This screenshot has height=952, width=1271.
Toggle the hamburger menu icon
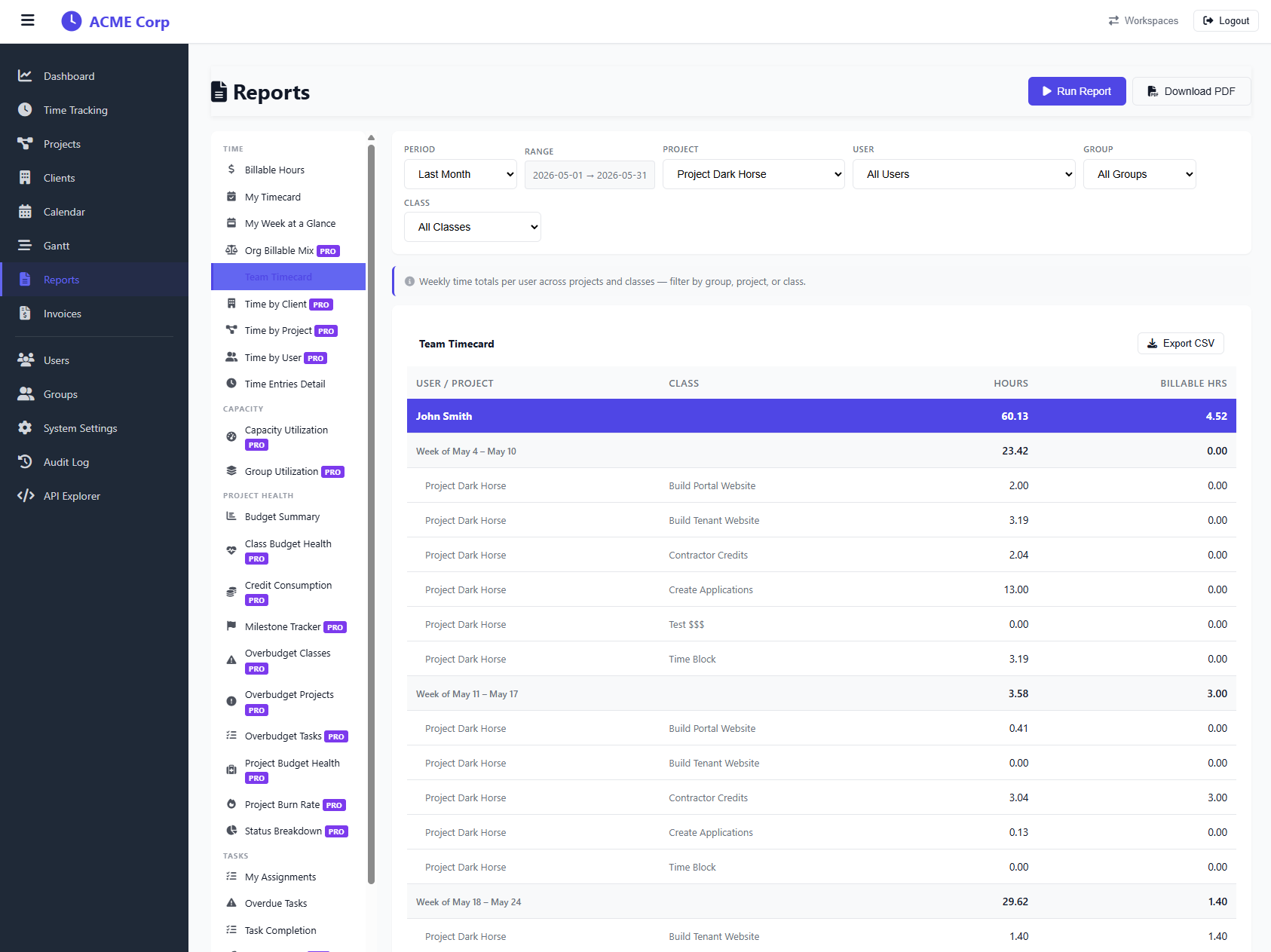tap(28, 20)
